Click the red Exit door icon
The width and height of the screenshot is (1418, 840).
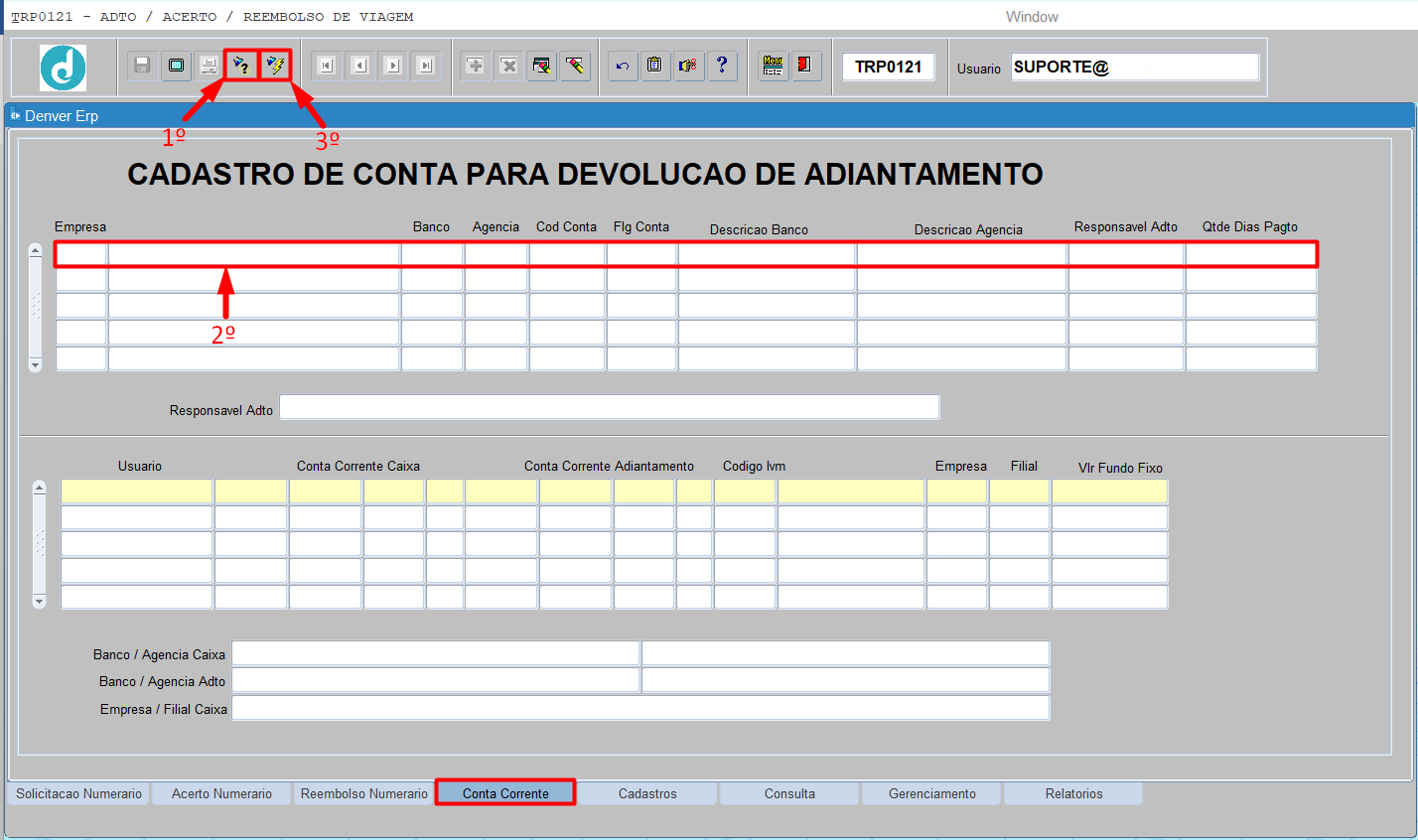[805, 66]
